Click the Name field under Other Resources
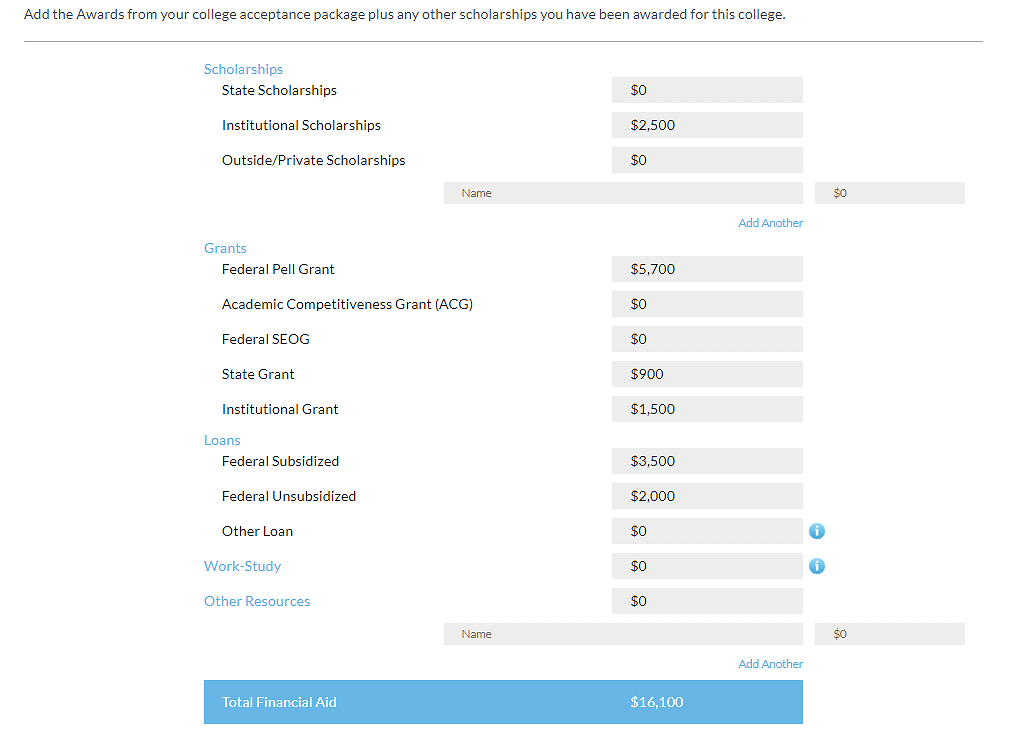 coord(622,633)
